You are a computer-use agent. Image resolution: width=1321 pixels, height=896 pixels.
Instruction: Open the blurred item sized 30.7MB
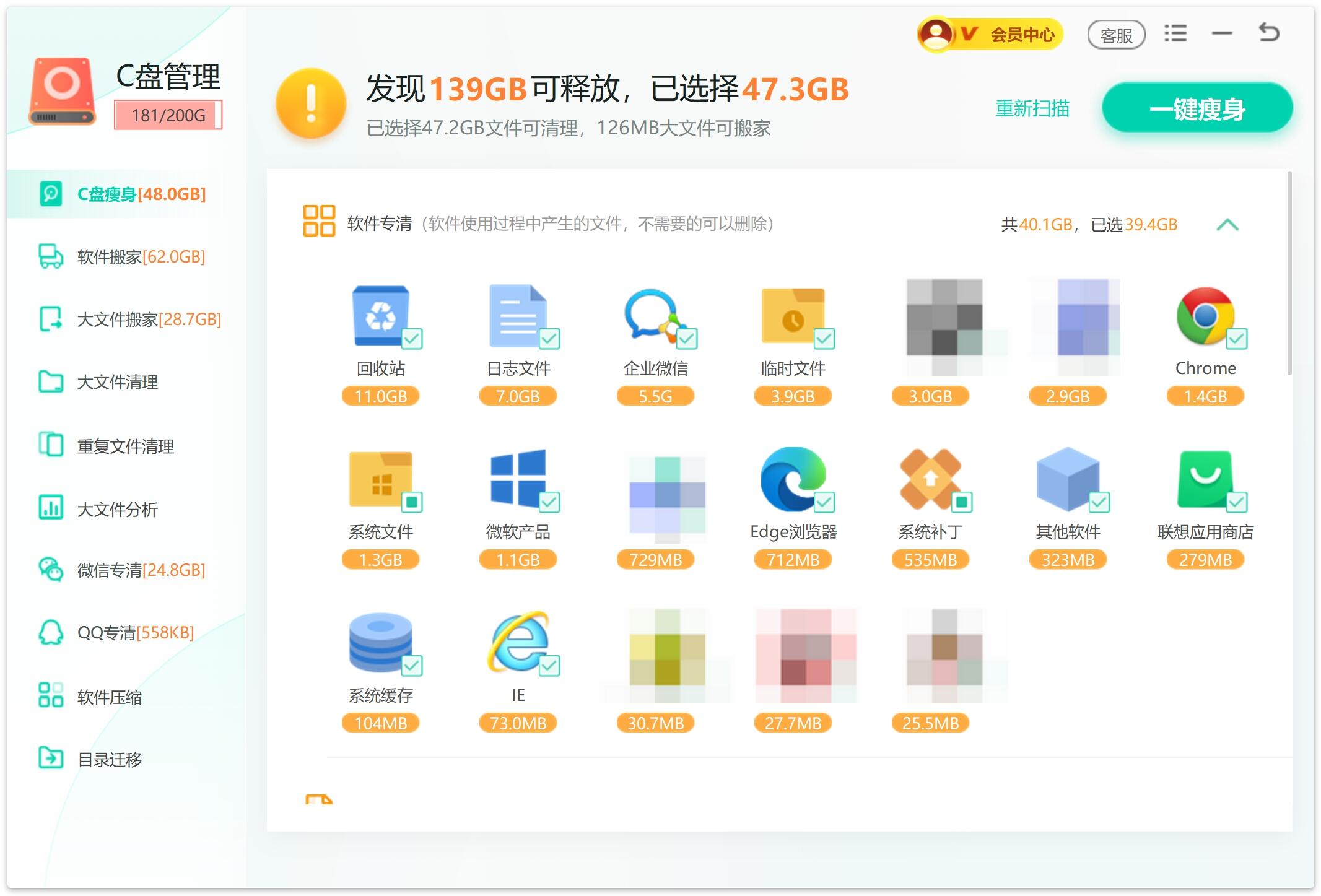tap(668, 656)
